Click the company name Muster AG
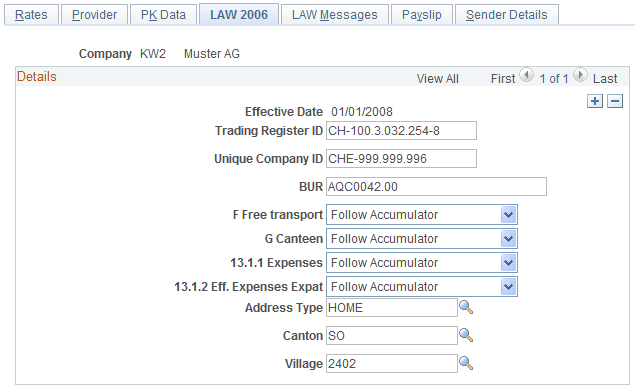635x389 pixels. [212, 54]
